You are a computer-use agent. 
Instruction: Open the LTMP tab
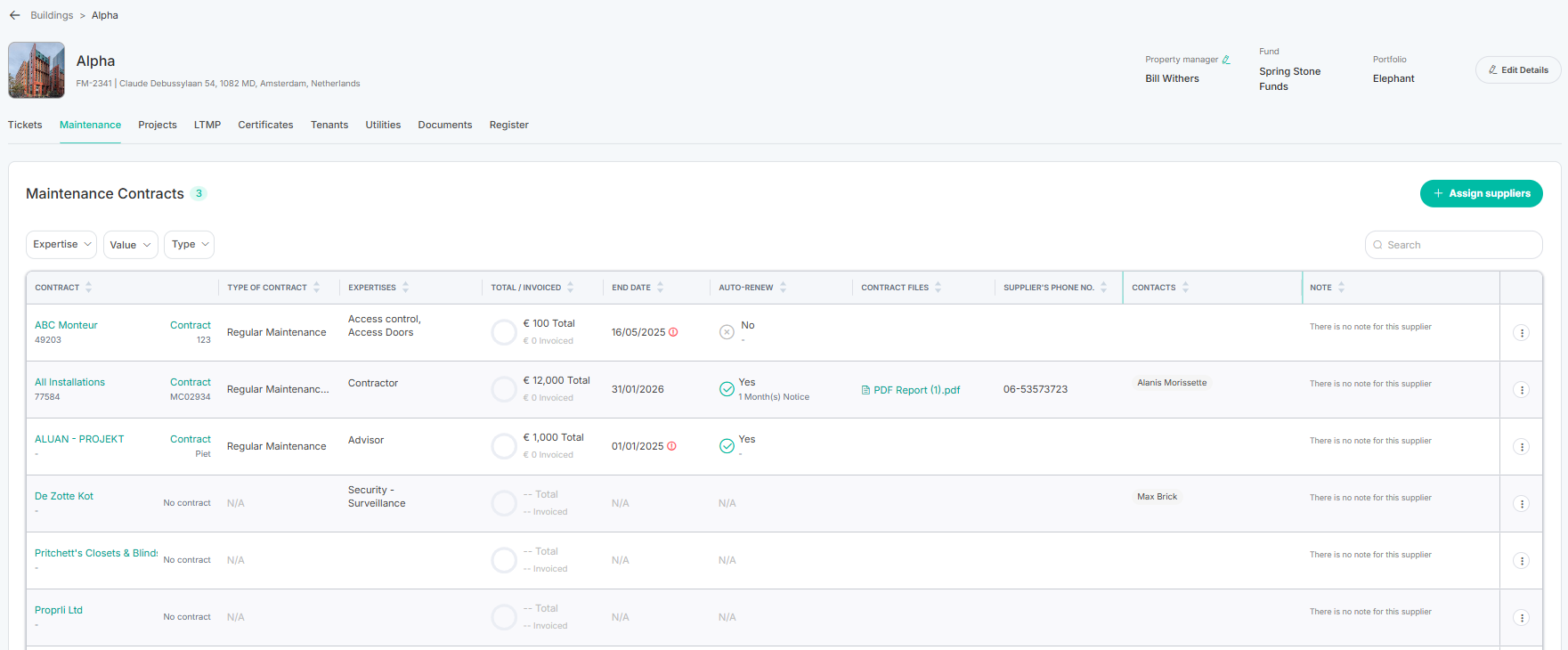[207, 125]
